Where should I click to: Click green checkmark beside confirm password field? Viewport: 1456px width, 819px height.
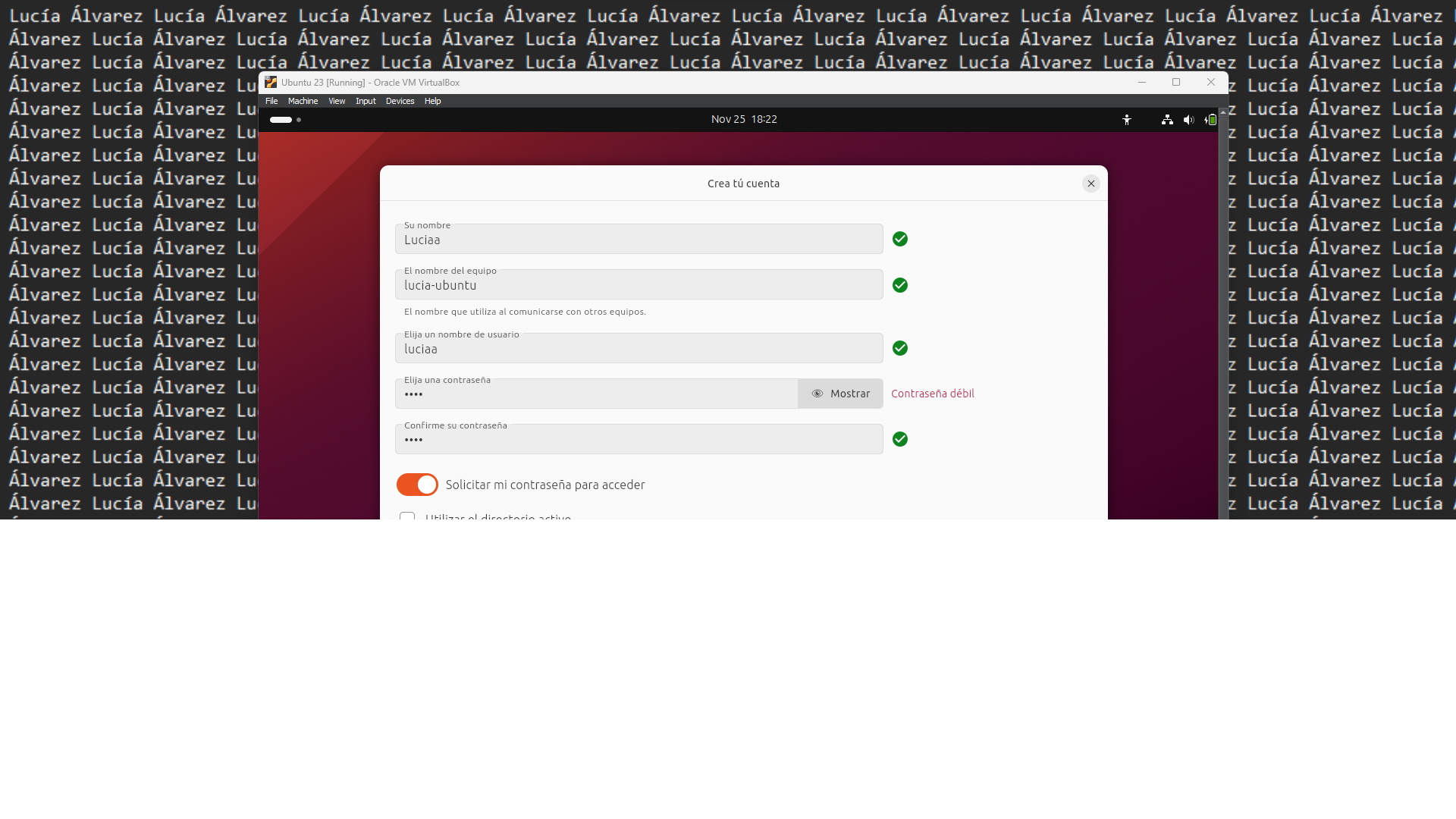click(x=900, y=440)
